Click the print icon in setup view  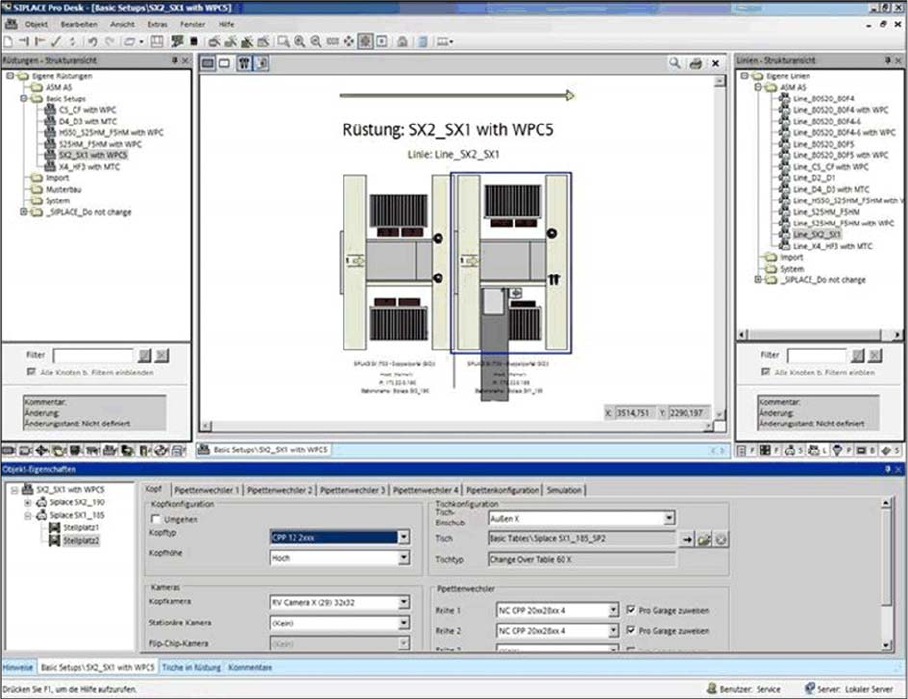[696, 64]
